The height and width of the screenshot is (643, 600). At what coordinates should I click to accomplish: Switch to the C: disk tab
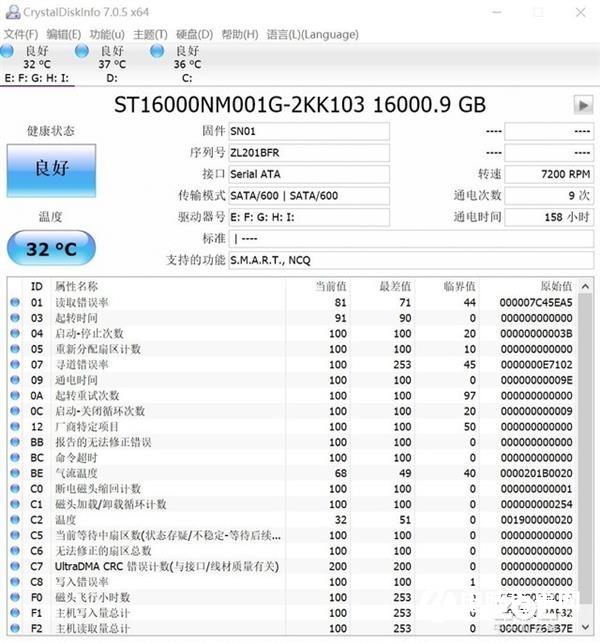tap(187, 64)
